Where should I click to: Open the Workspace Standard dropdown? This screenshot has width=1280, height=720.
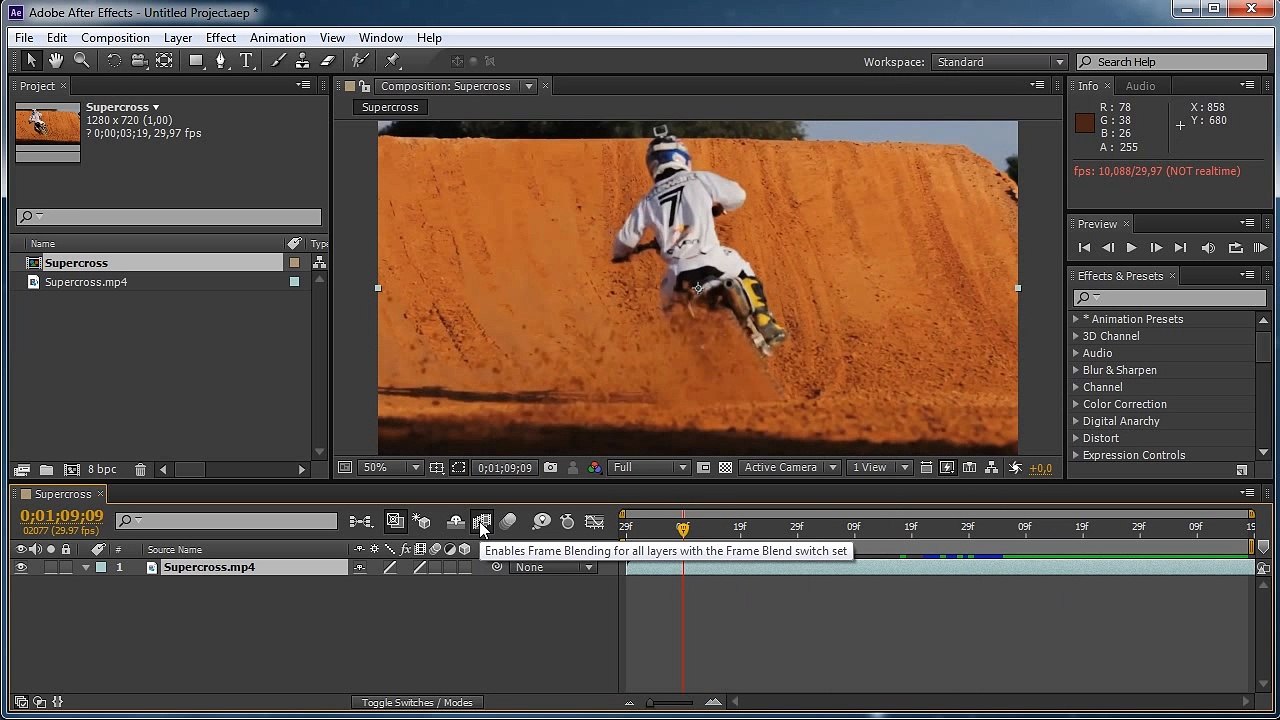coord(1000,62)
